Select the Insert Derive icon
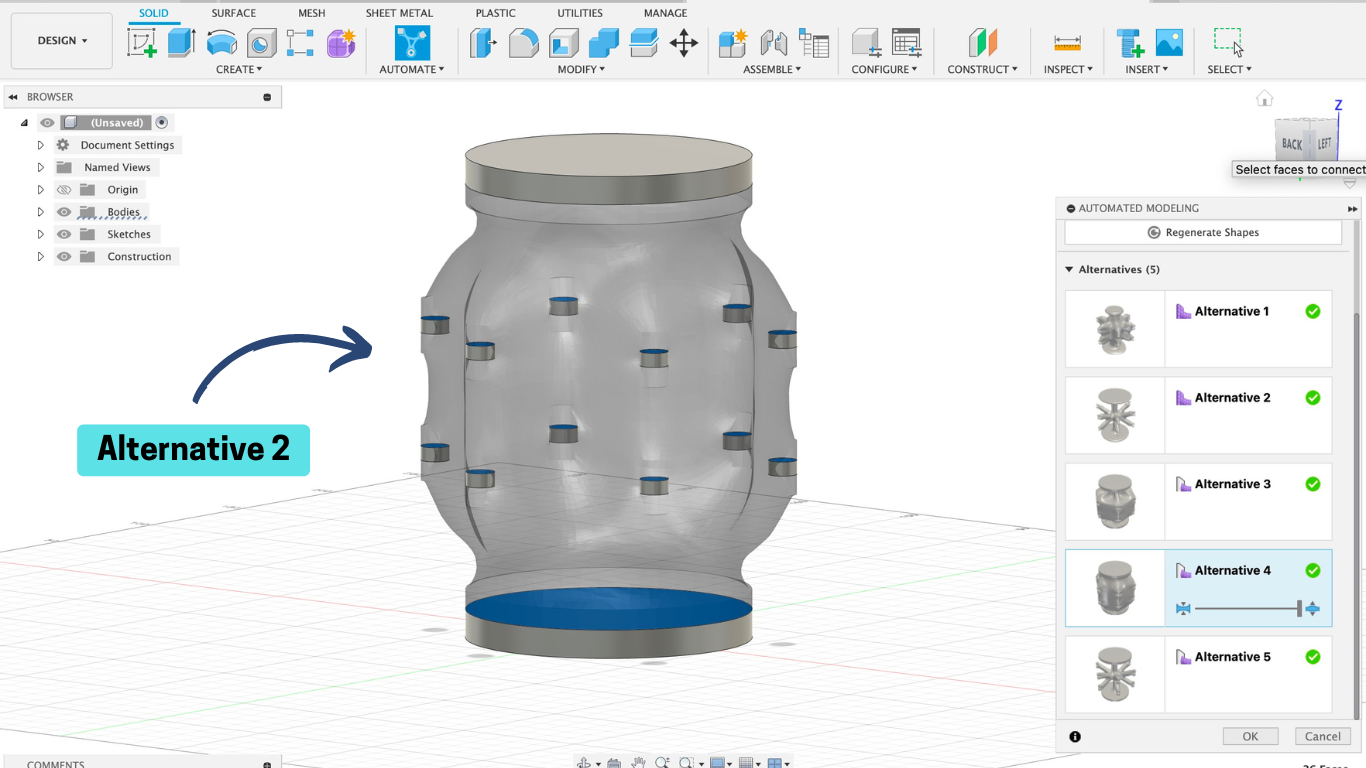 tap(1131, 43)
